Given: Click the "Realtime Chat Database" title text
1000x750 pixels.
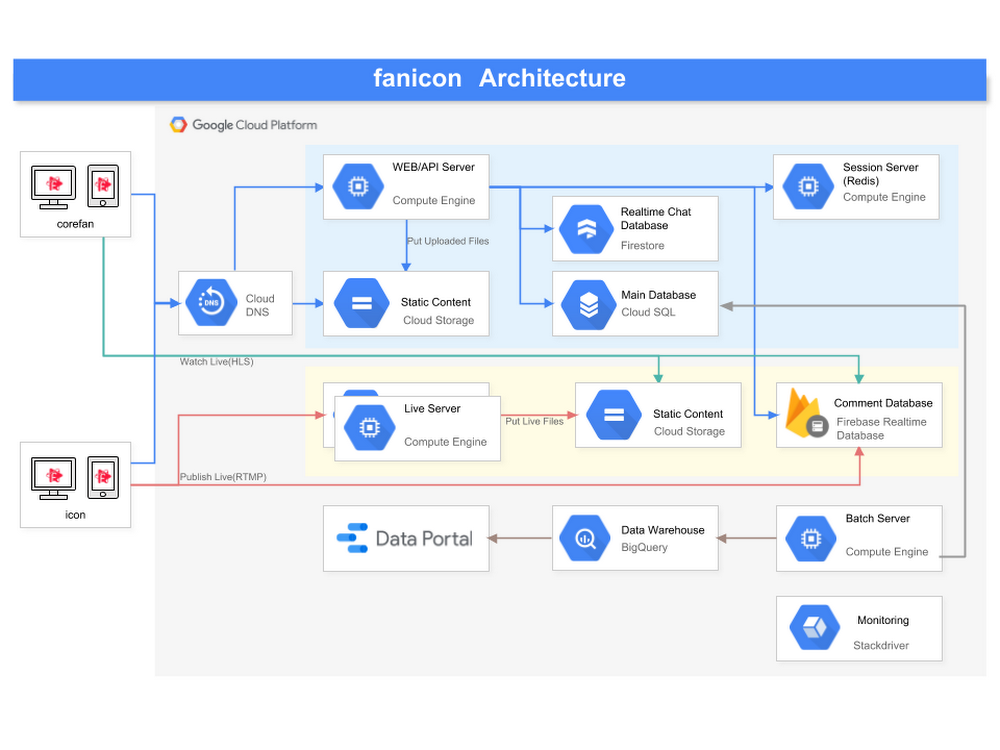Looking at the screenshot, I should (656, 218).
